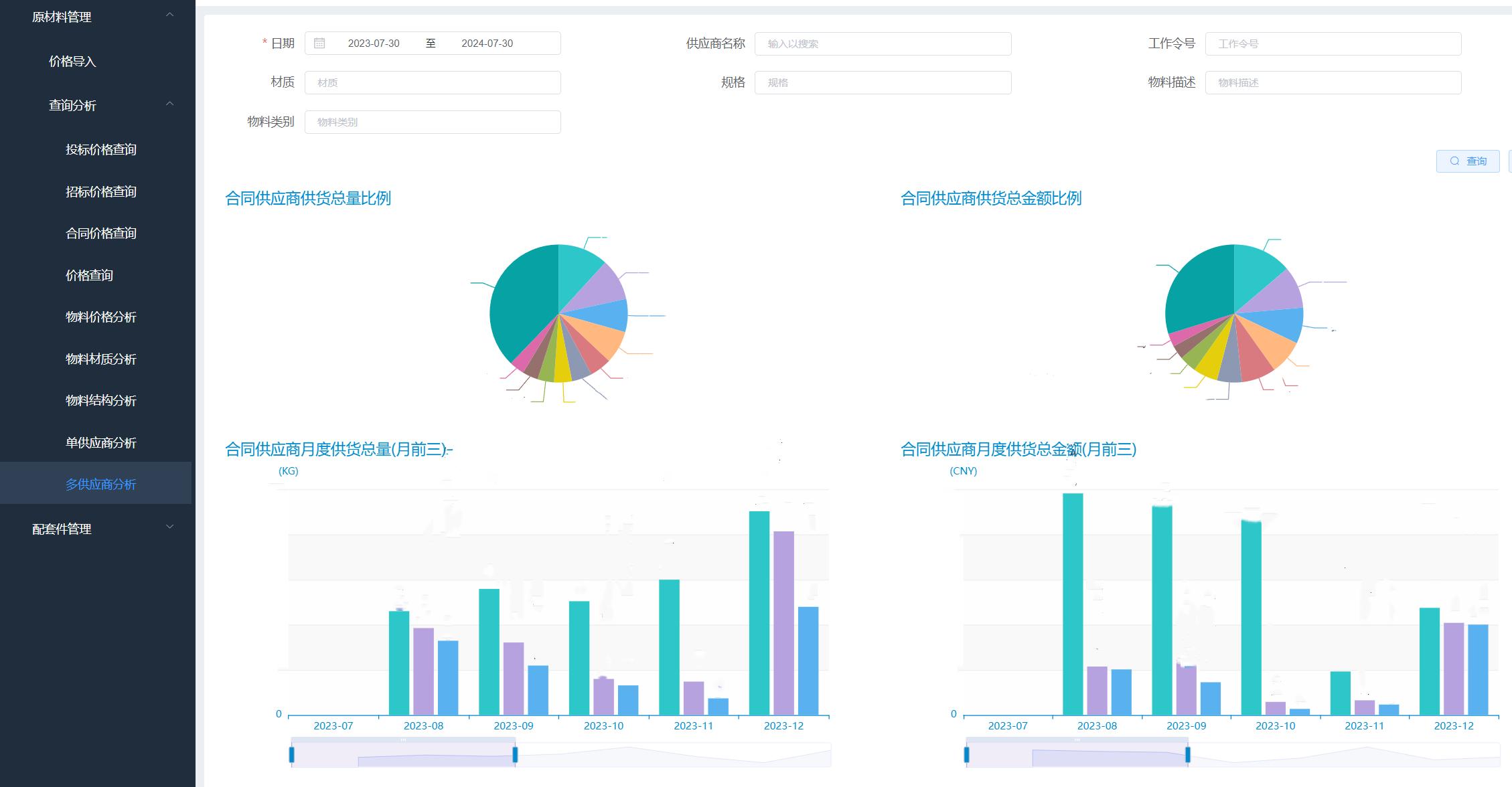This screenshot has height=787, width=1512.
Task: Open 合同价格查询 from the sidebar
Action: [x=100, y=234]
